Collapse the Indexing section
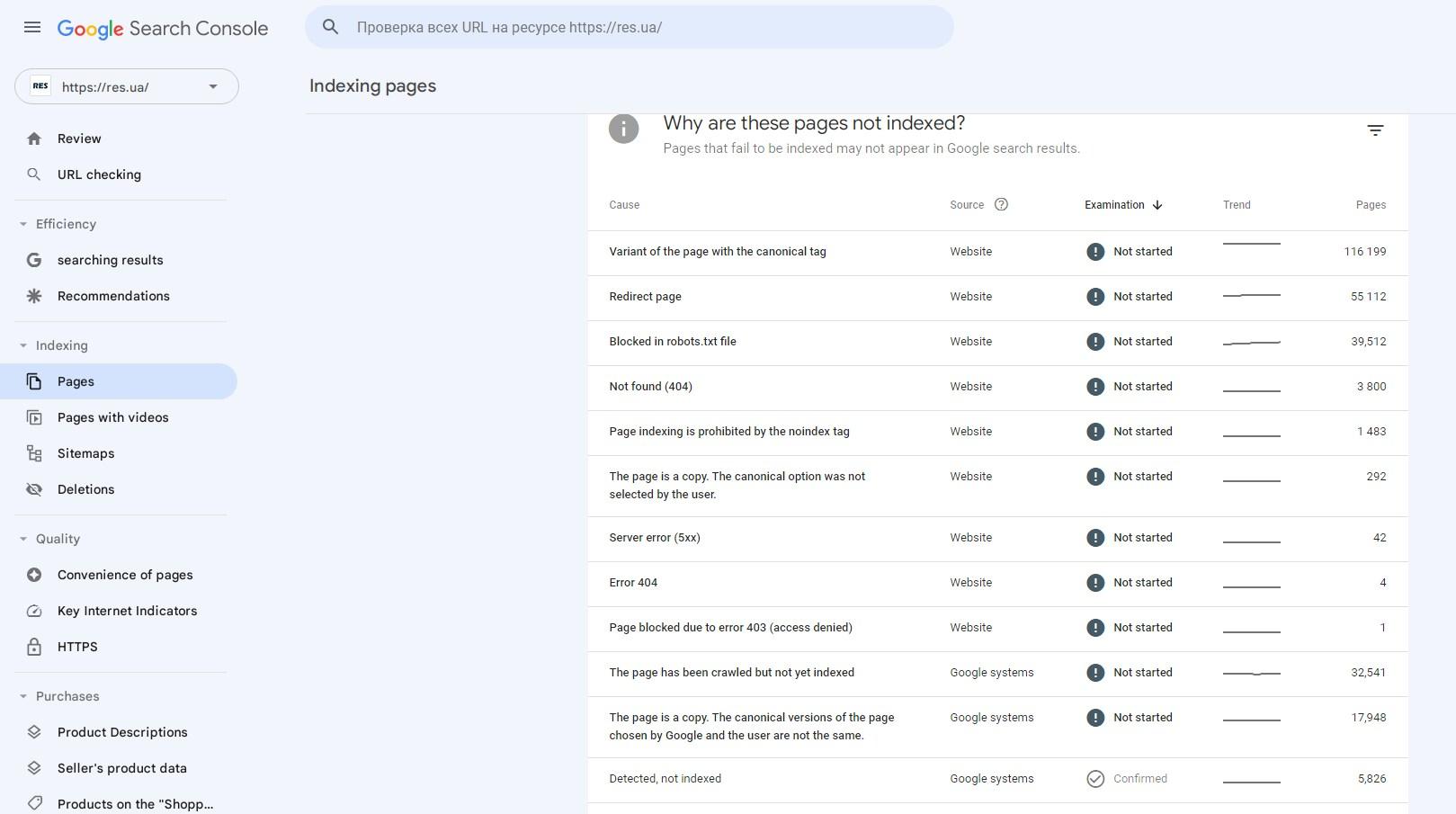1456x814 pixels. click(23, 345)
